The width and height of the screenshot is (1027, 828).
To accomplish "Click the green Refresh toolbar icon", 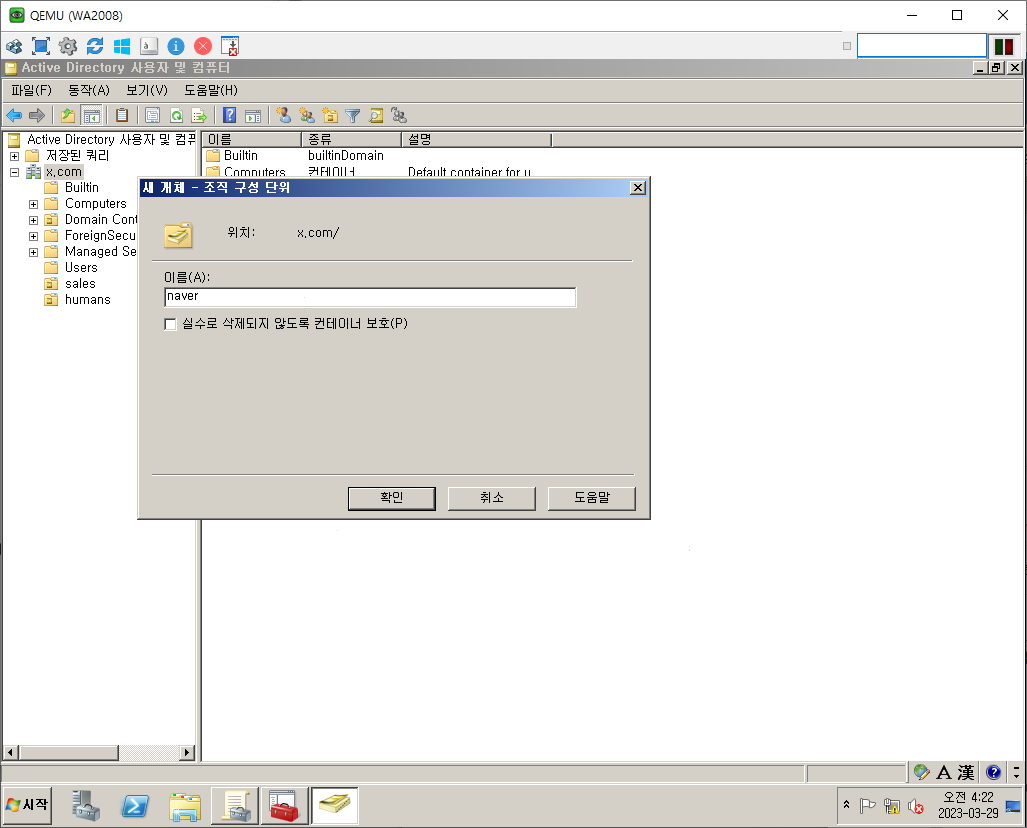I will (x=176, y=116).
